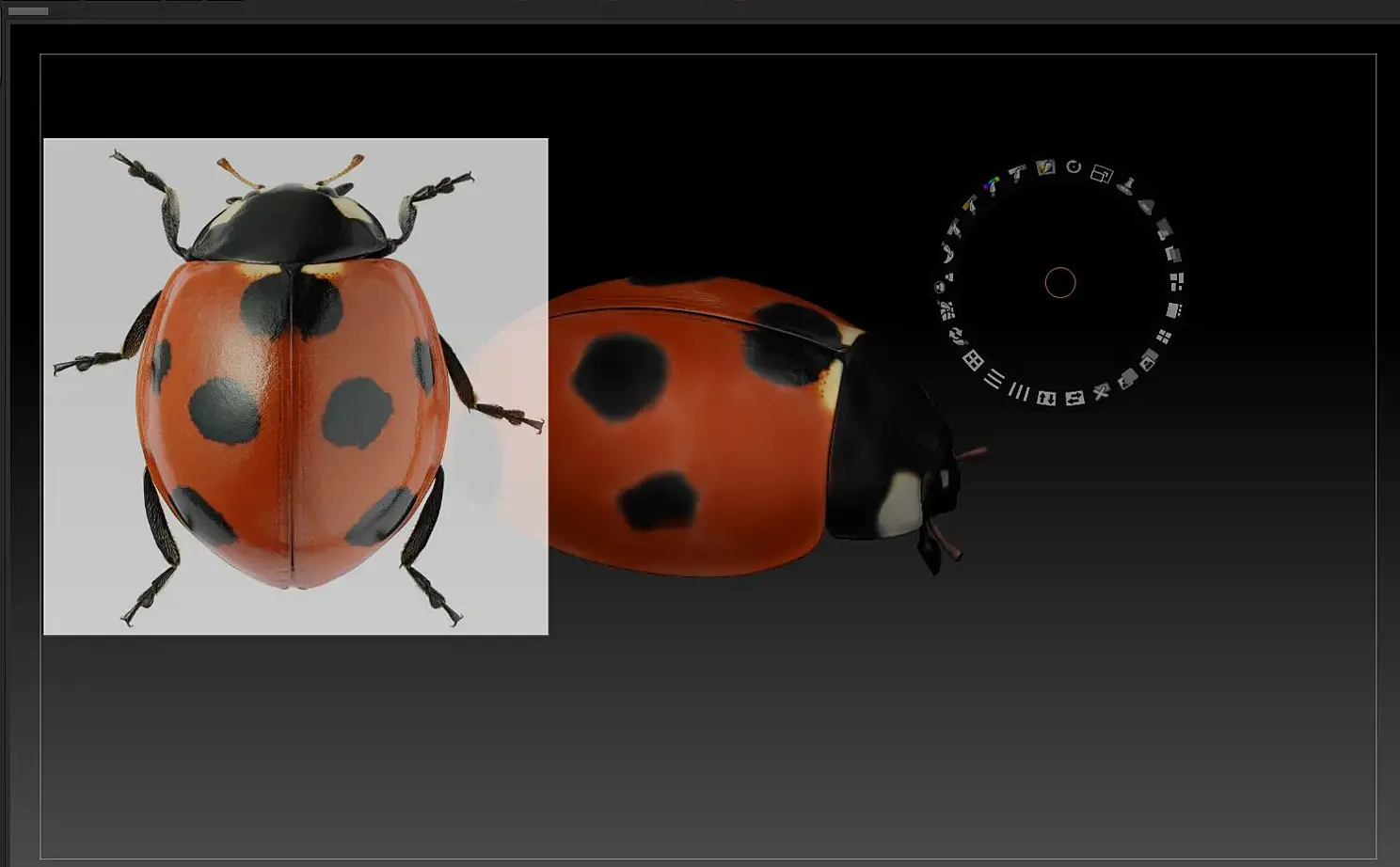The width and height of the screenshot is (1400, 867).
Task: Select the Spotlight Scale overlapping-squares icon
Action: [x=1102, y=173]
